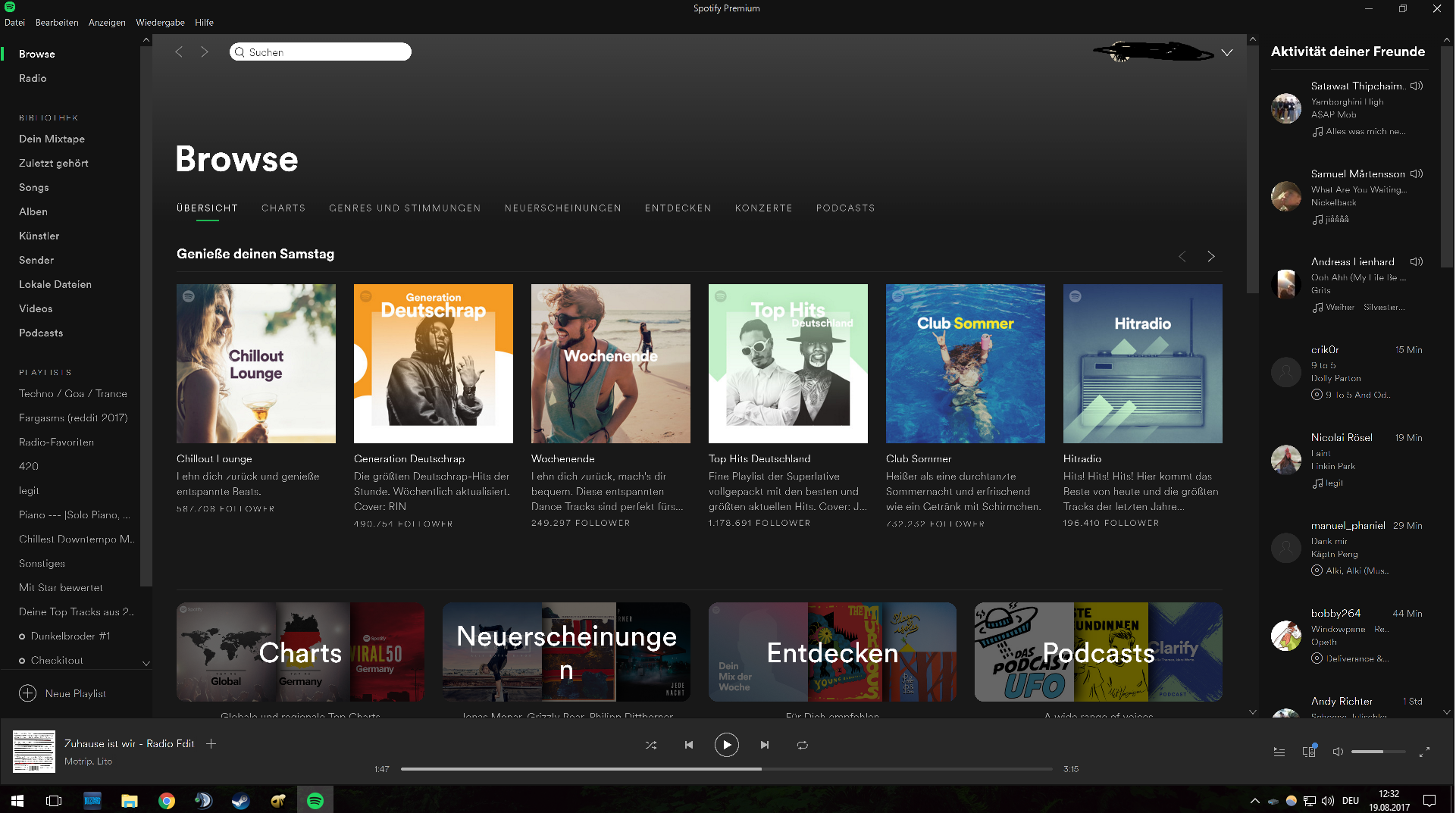Show previous Genieße deinen Samstag items
Image resolution: width=1456 pixels, height=813 pixels.
[1182, 257]
